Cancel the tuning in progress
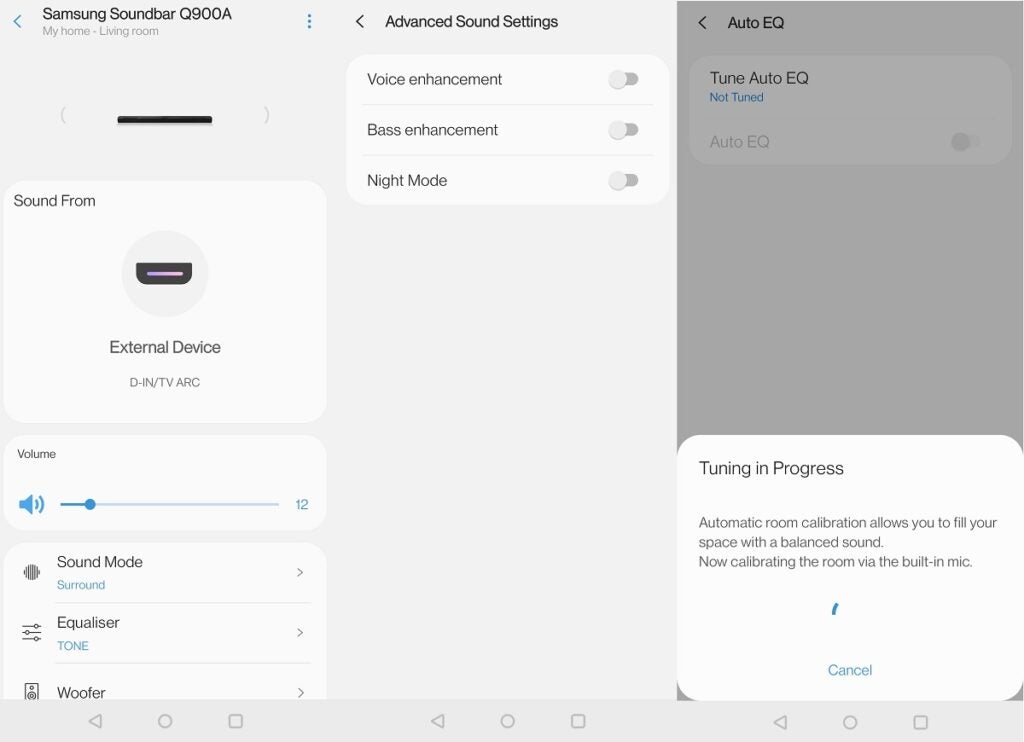The image size is (1024, 742). pyautogui.click(x=849, y=670)
